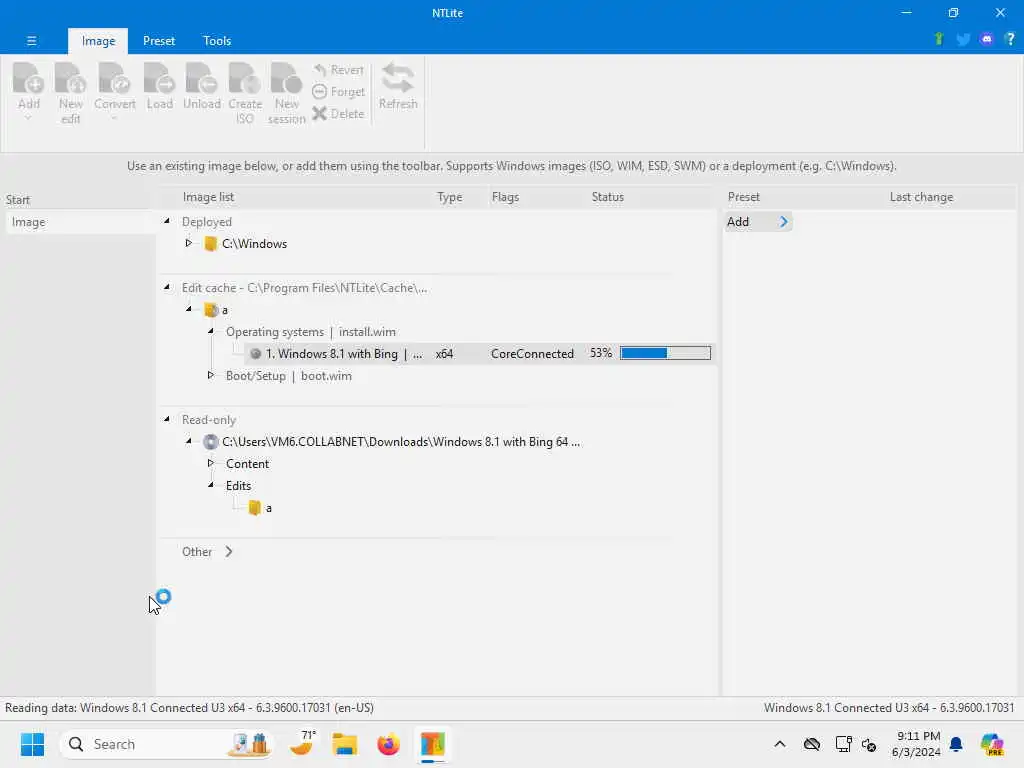Click the help question mark icon
The height and width of the screenshot is (768, 1024).
[x=1010, y=39]
